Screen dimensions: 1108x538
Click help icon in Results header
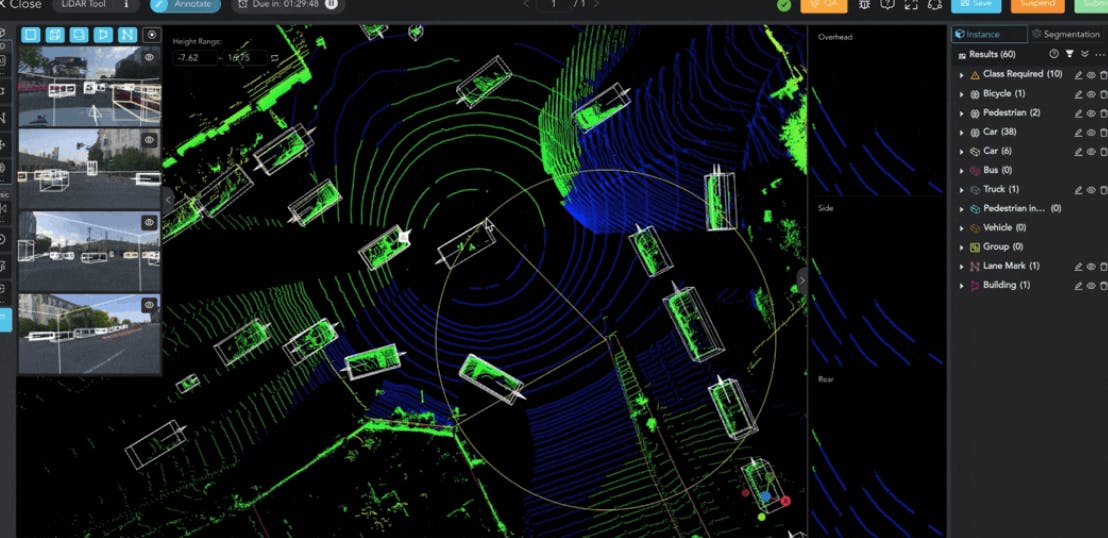(1054, 54)
